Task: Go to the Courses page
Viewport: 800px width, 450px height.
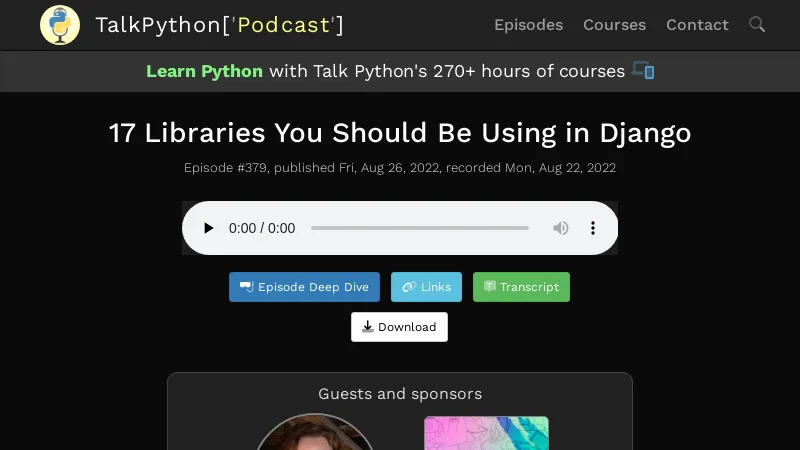Action: [x=614, y=25]
